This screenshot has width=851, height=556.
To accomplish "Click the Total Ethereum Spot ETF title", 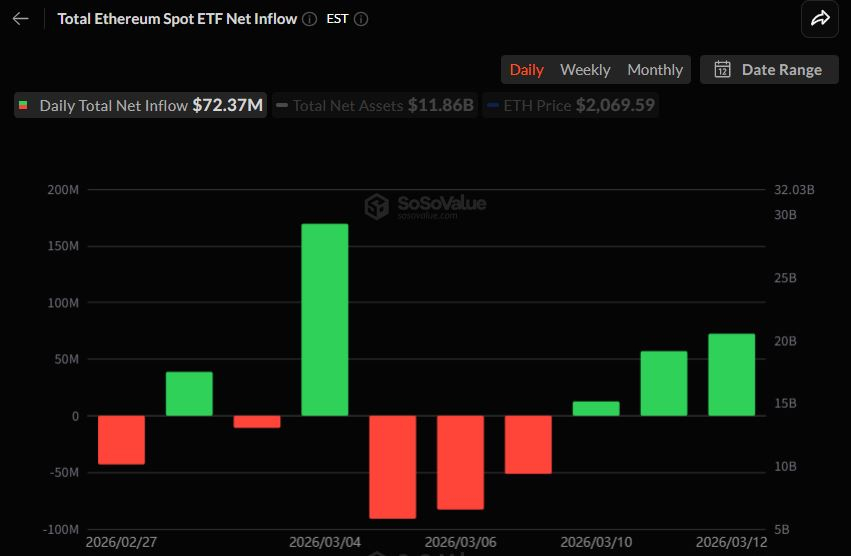I will click(177, 19).
